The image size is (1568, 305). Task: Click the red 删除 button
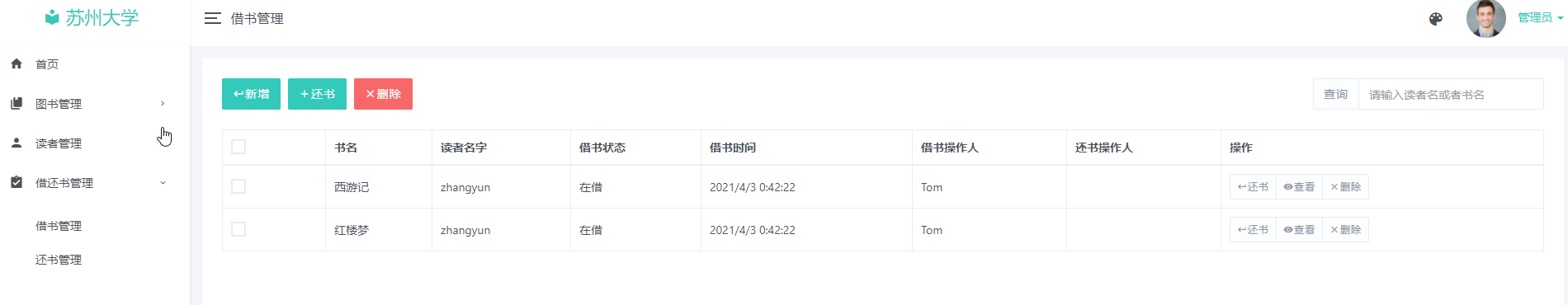click(x=383, y=94)
